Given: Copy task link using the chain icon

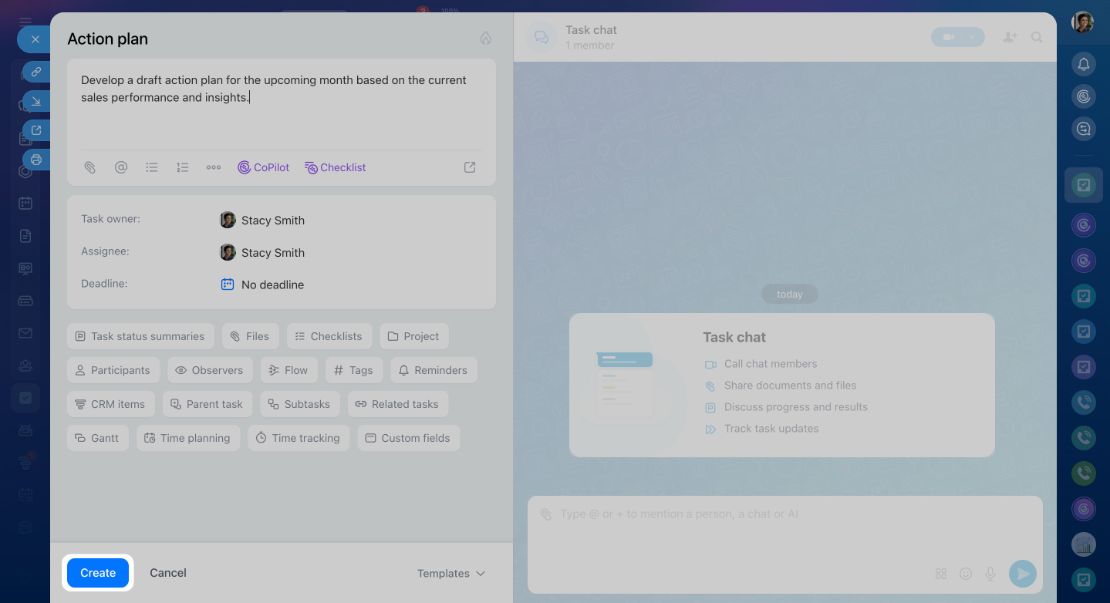Looking at the screenshot, I should [36, 72].
